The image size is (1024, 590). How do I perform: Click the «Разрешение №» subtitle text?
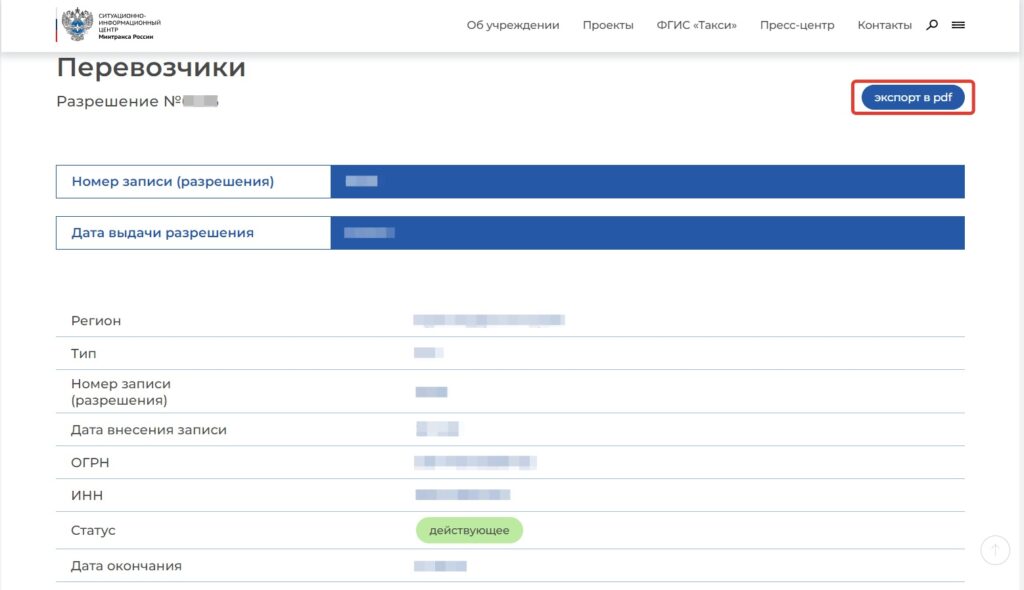click(x=122, y=101)
